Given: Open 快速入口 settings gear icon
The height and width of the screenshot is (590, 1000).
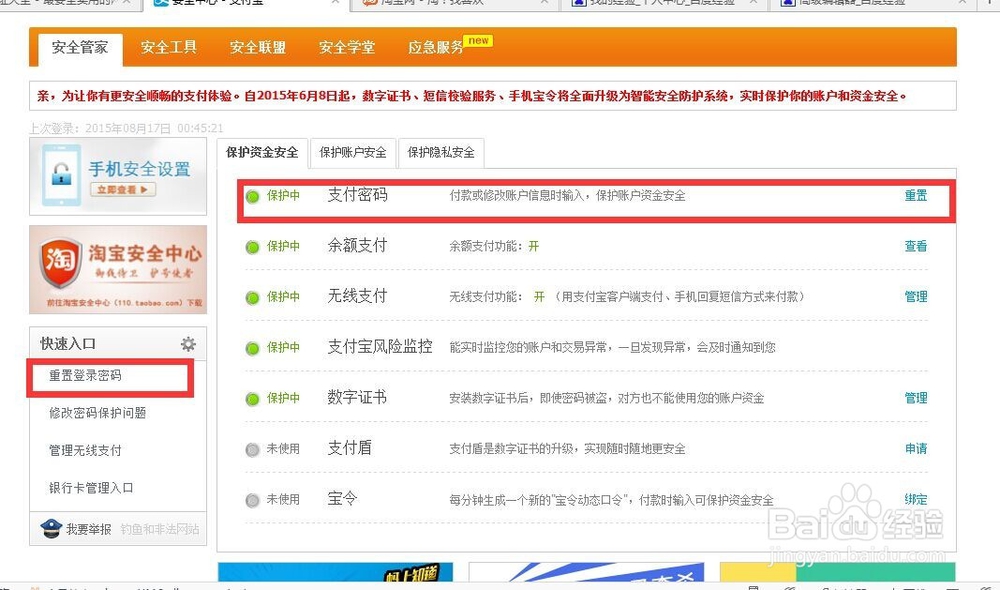Looking at the screenshot, I should (x=188, y=344).
